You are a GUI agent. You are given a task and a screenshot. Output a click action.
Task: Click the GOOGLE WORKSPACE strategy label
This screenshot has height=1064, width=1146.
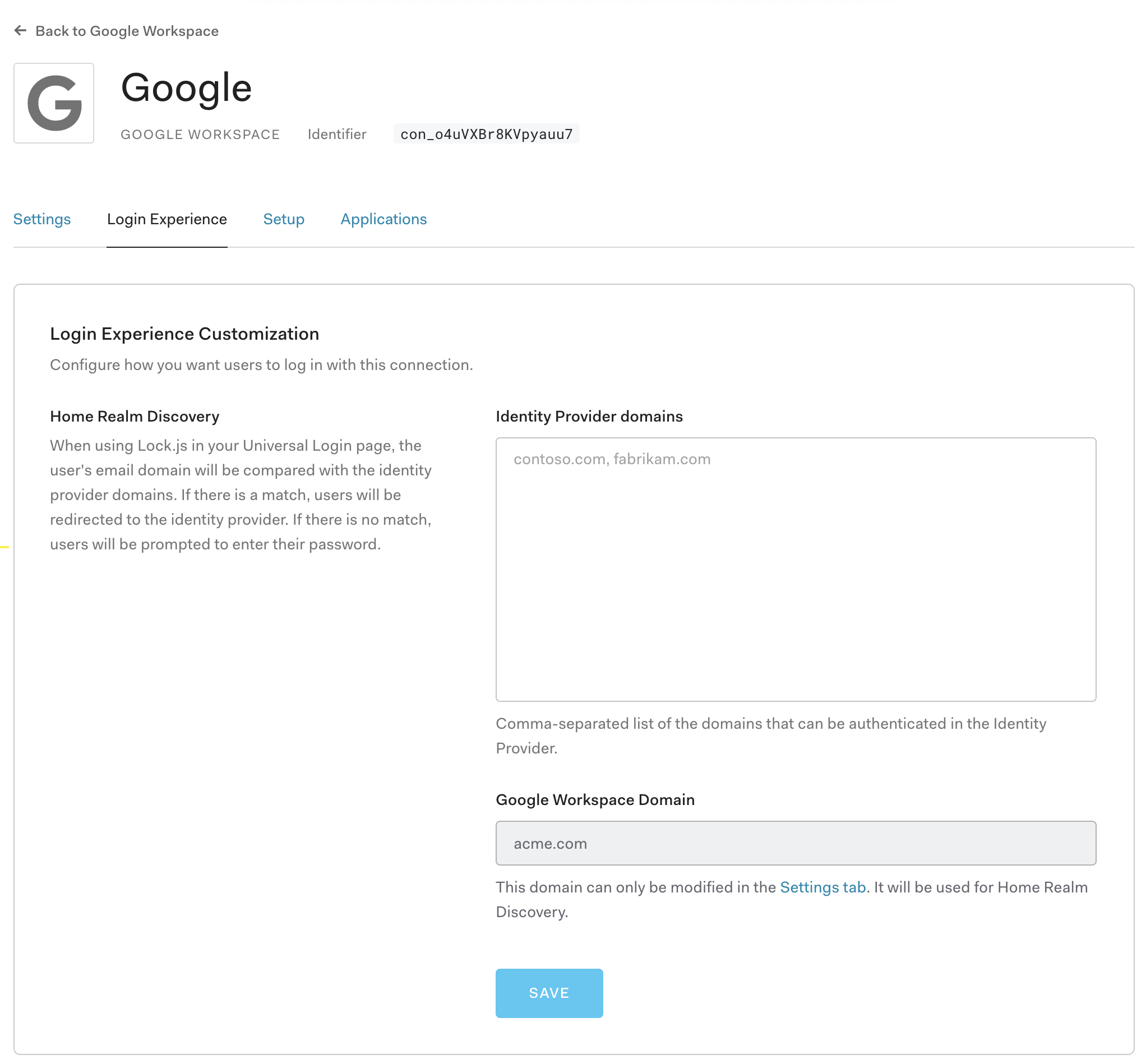(x=200, y=135)
